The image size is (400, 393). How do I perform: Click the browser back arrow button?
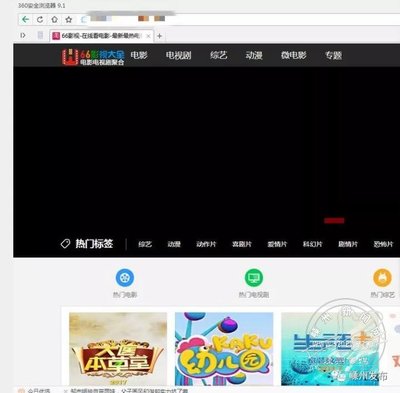pyautogui.click(x=25, y=19)
